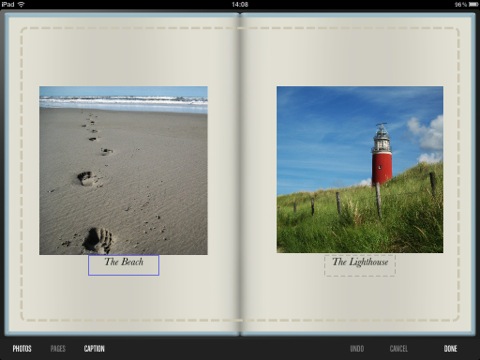Edit the "The Beach" caption field
This screenshot has width=480, height=360.
(x=124, y=265)
